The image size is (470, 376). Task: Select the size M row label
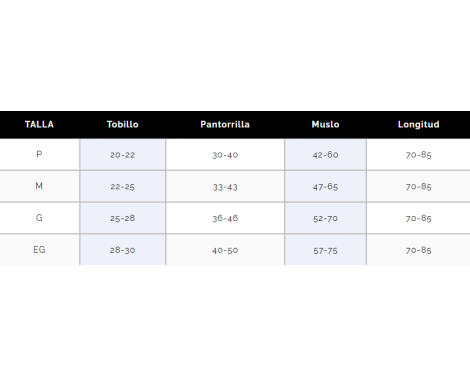[39, 186]
